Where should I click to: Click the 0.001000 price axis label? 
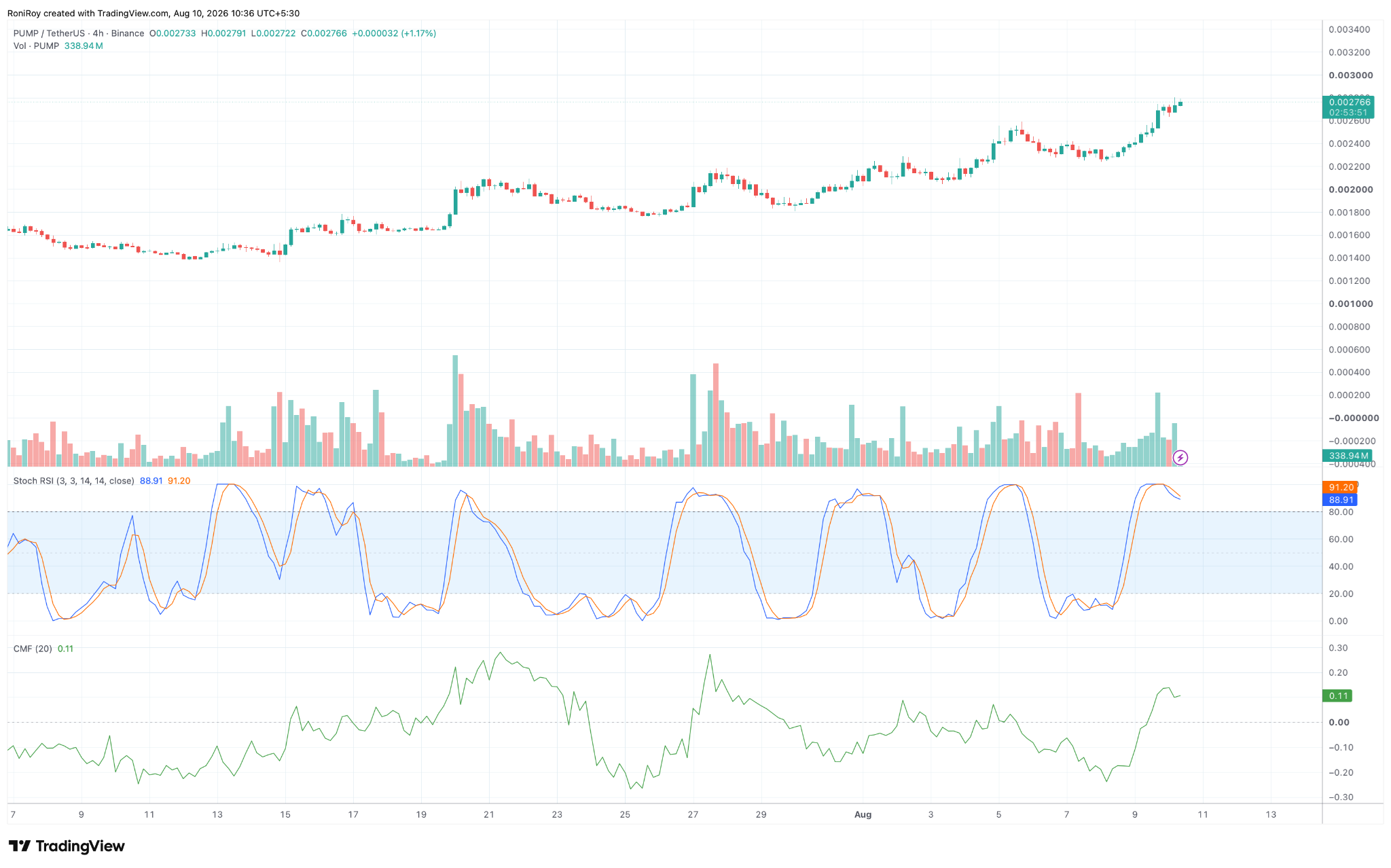coord(1350,304)
